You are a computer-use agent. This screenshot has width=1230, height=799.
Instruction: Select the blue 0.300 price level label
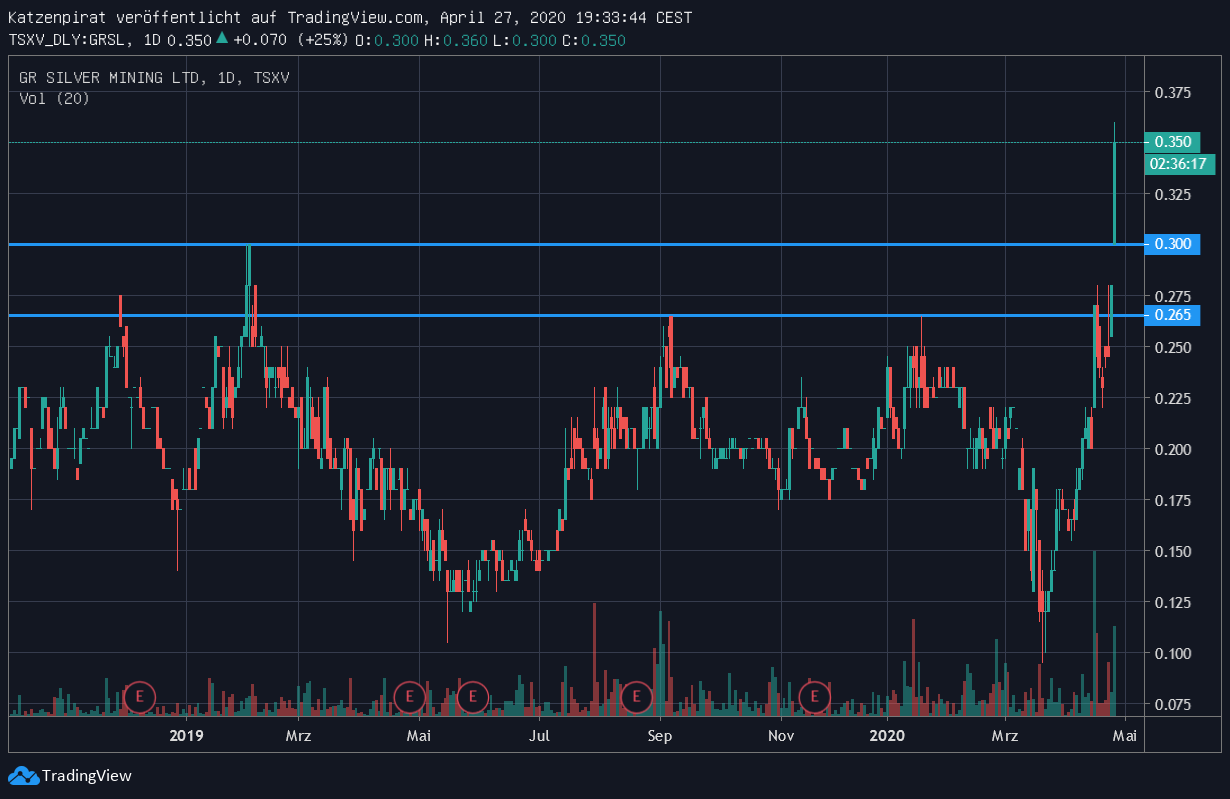[1172, 244]
